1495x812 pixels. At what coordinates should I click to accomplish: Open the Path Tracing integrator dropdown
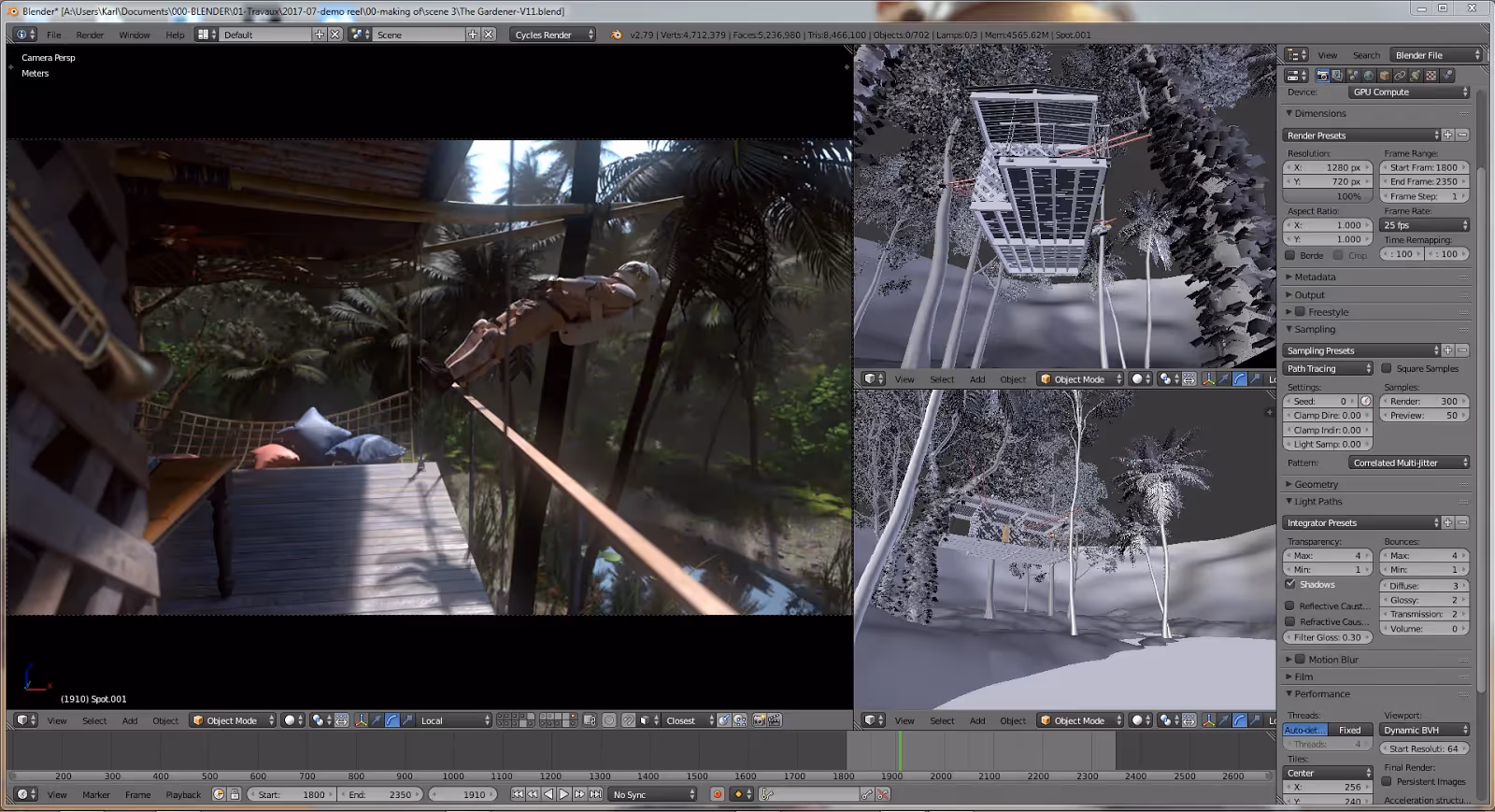pos(1328,368)
